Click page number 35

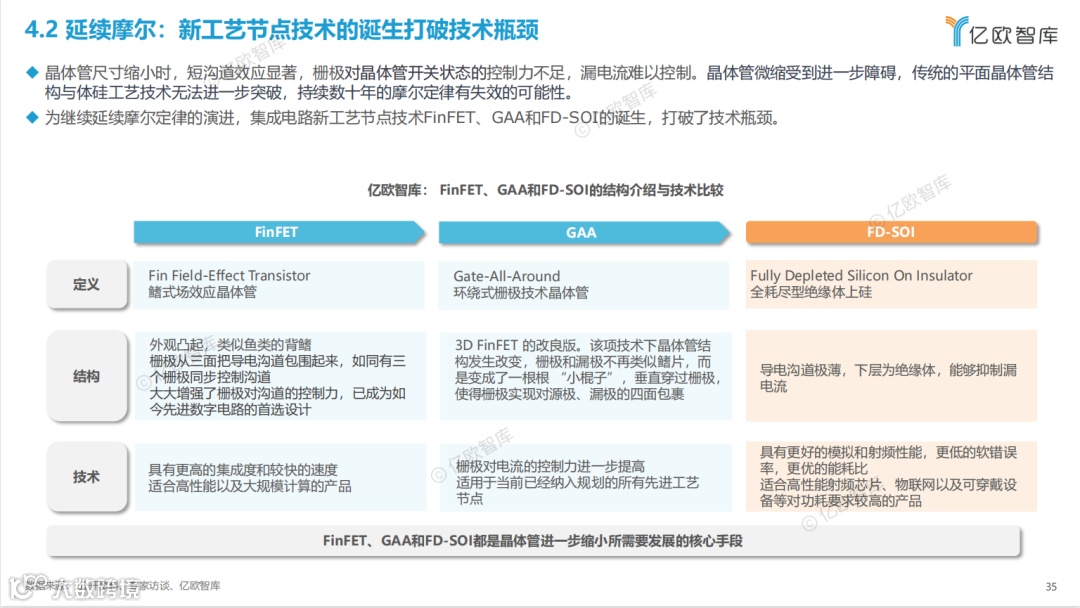point(1050,587)
